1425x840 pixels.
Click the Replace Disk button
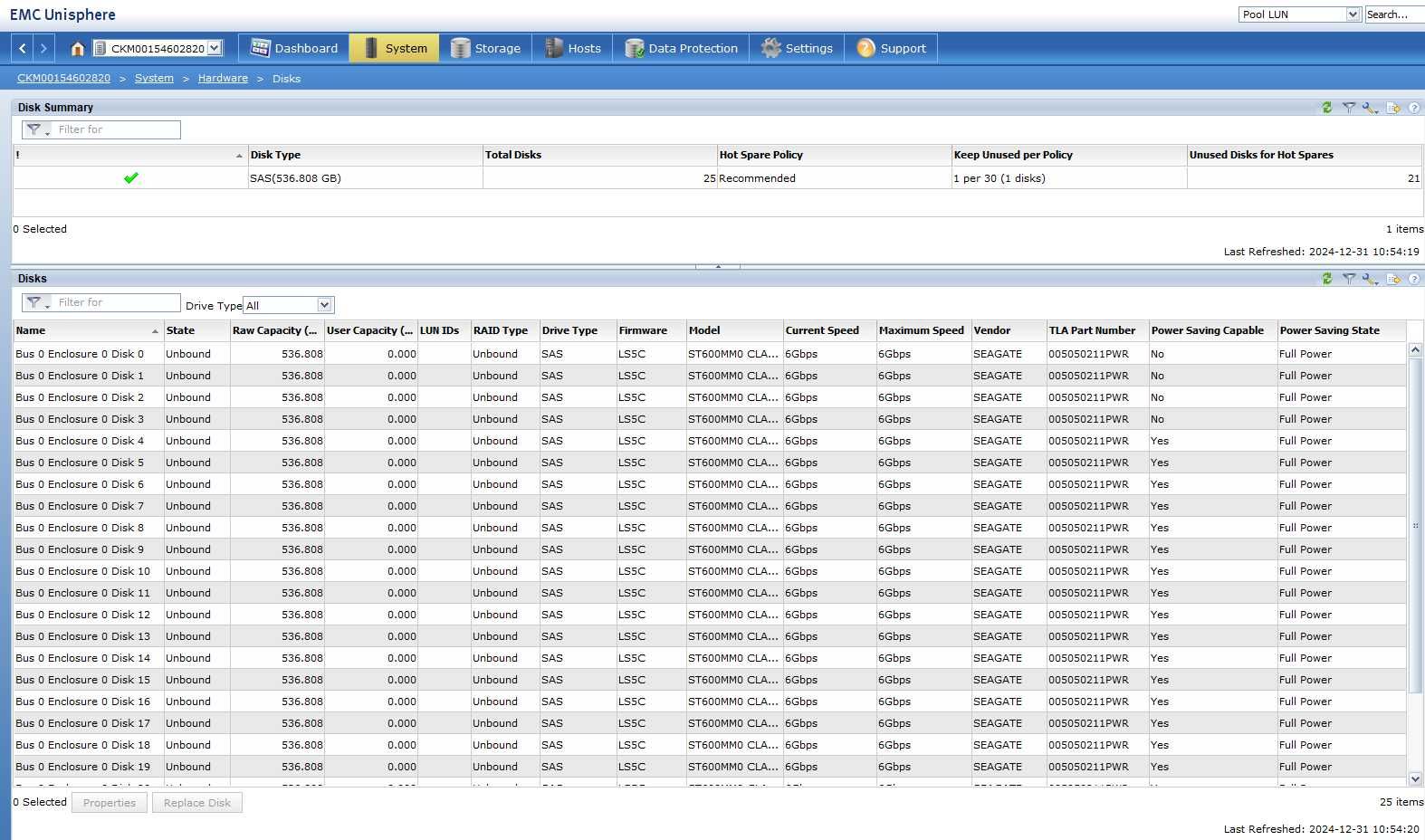click(197, 803)
